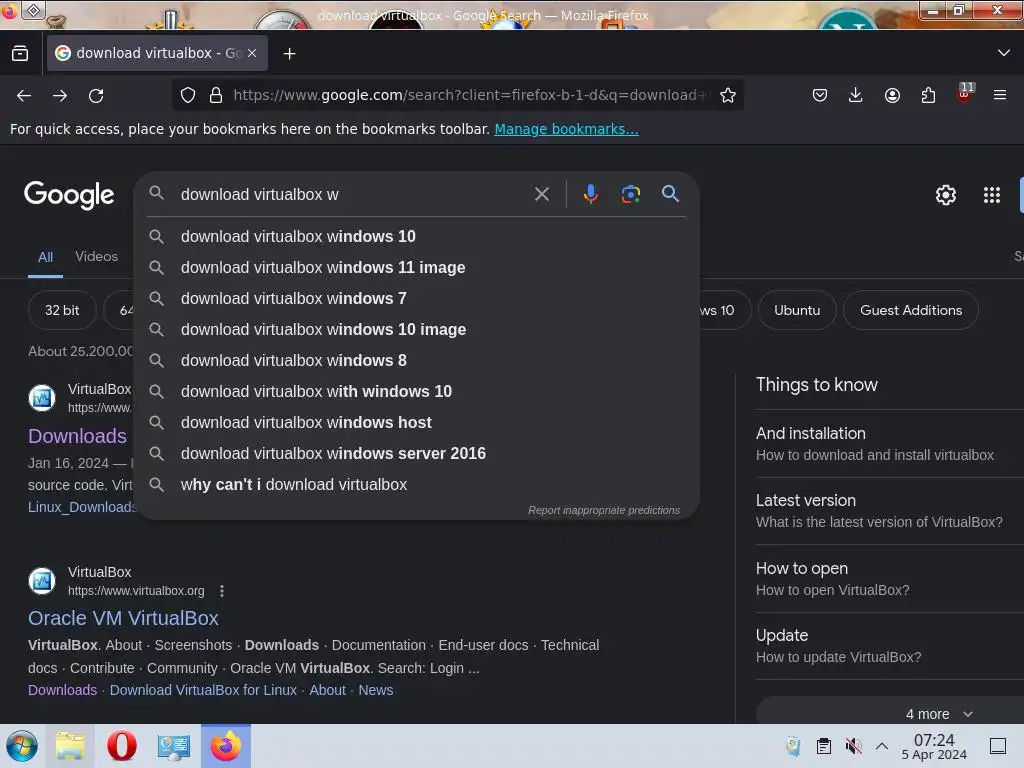Open the Firefox hamburger application menu
The width and height of the screenshot is (1024, 768).
click(1000, 95)
